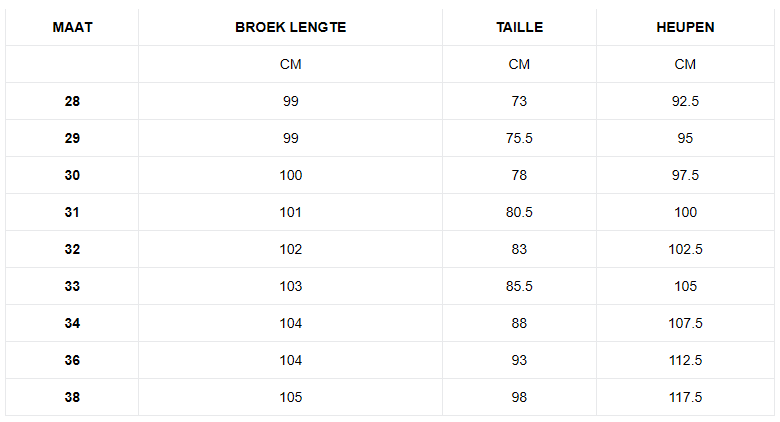Click trouser length 102 cell
This screenshot has height=422, width=780.
click(x=290, y=249)
